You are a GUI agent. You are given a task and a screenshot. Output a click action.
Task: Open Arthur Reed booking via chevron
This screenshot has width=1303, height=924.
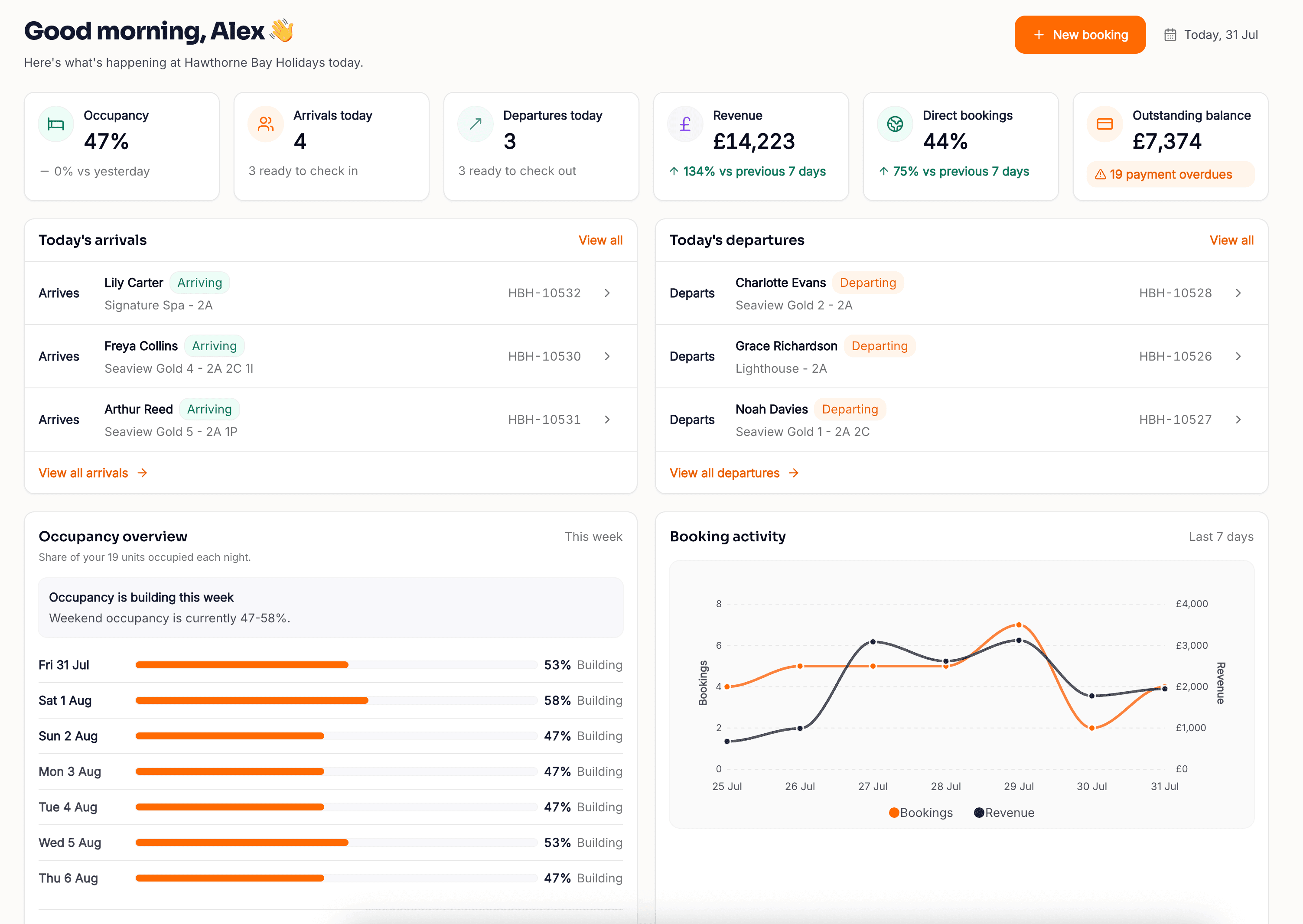click(x=607, y=420)
